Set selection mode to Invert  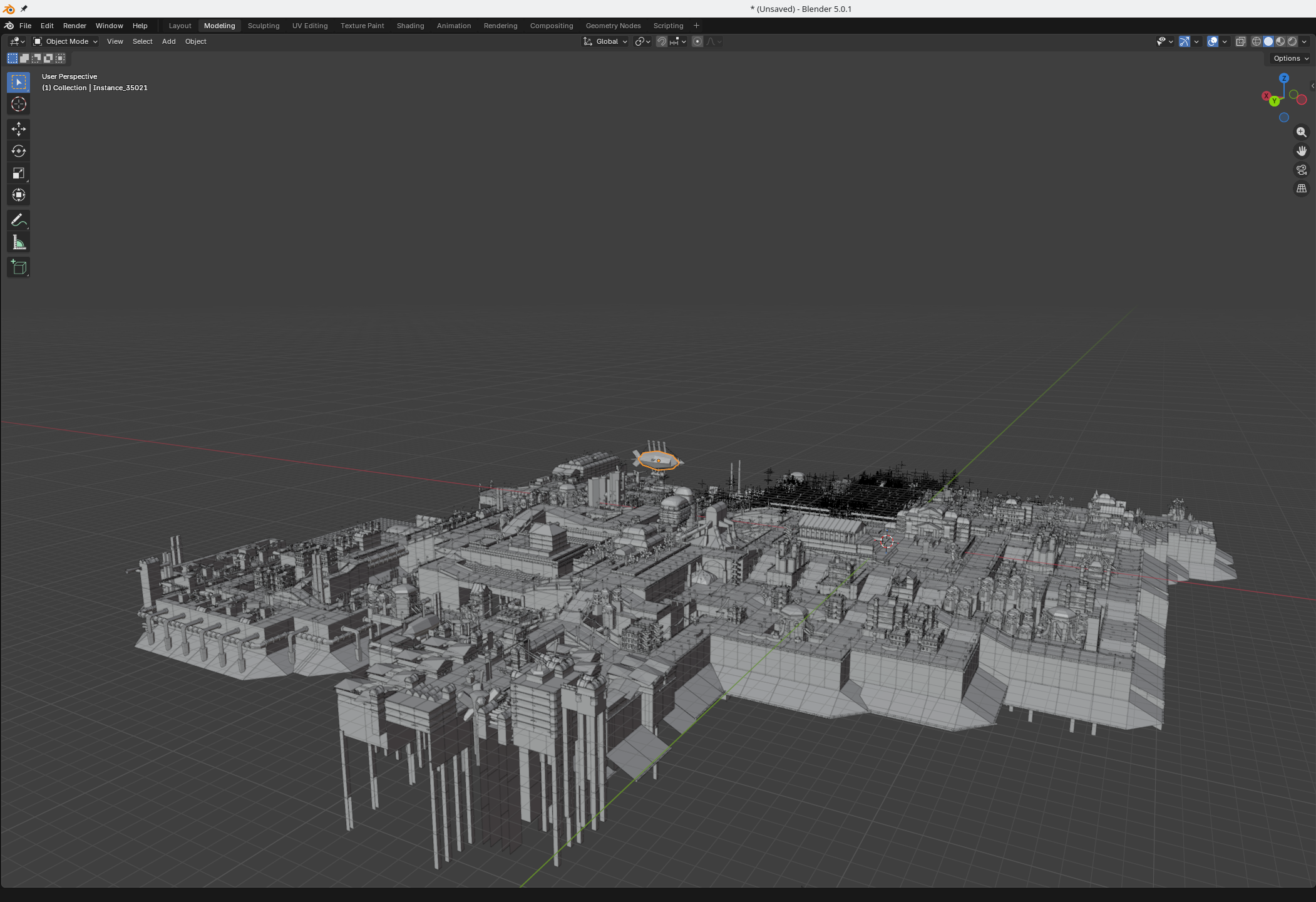pos(48,58)
